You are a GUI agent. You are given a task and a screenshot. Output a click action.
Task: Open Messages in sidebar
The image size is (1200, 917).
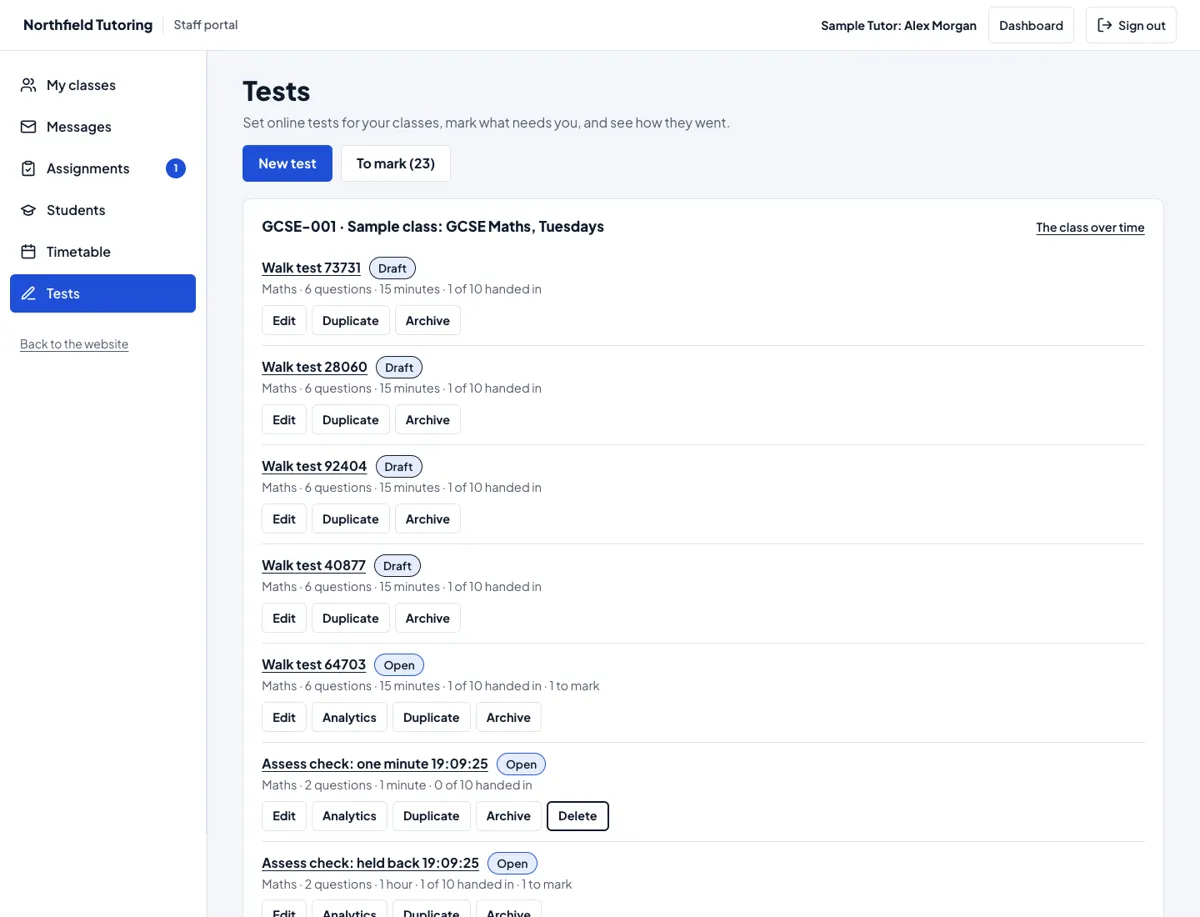(x=103, y=127)
